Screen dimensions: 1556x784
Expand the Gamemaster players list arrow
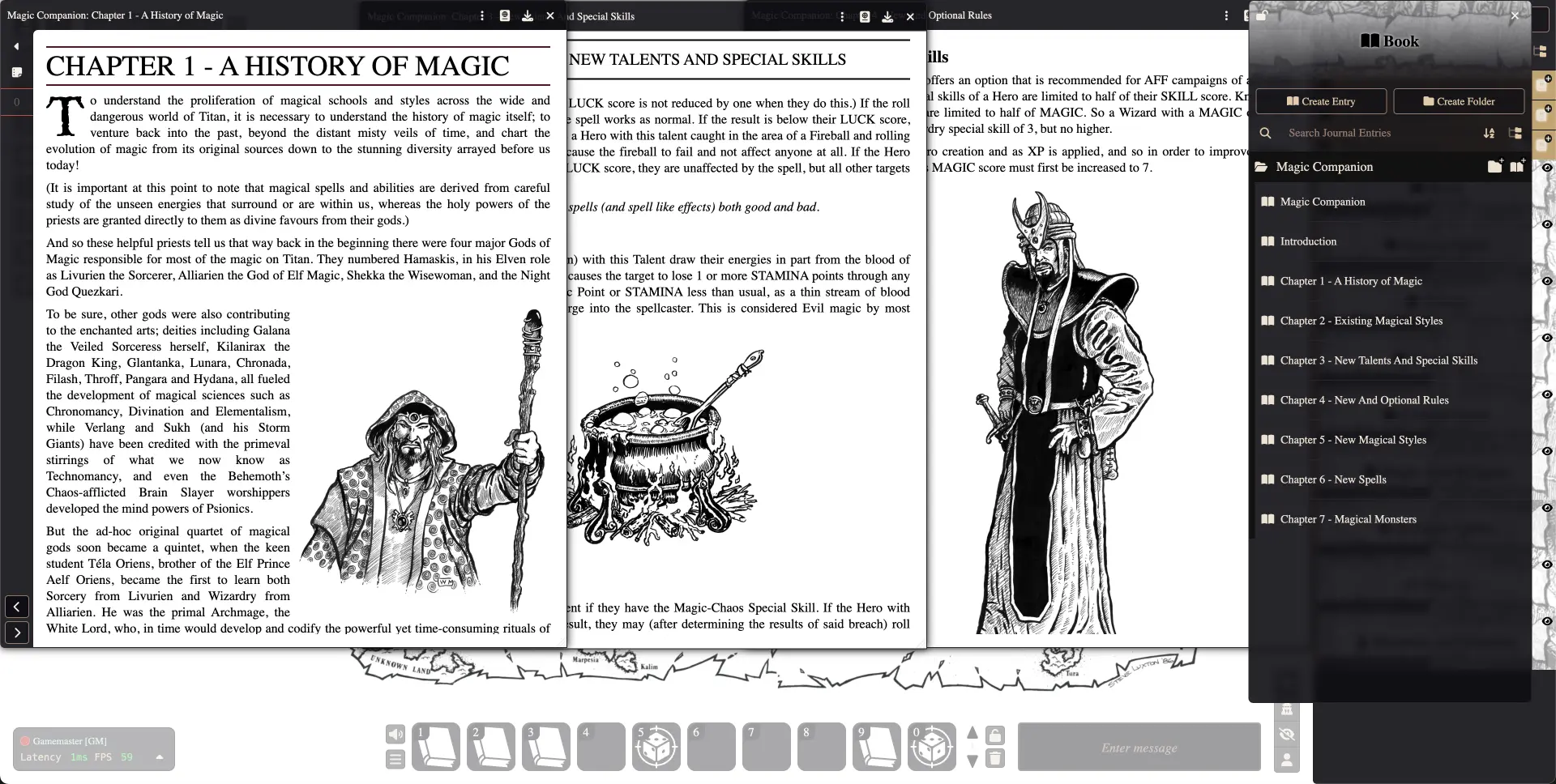(160, 757)
